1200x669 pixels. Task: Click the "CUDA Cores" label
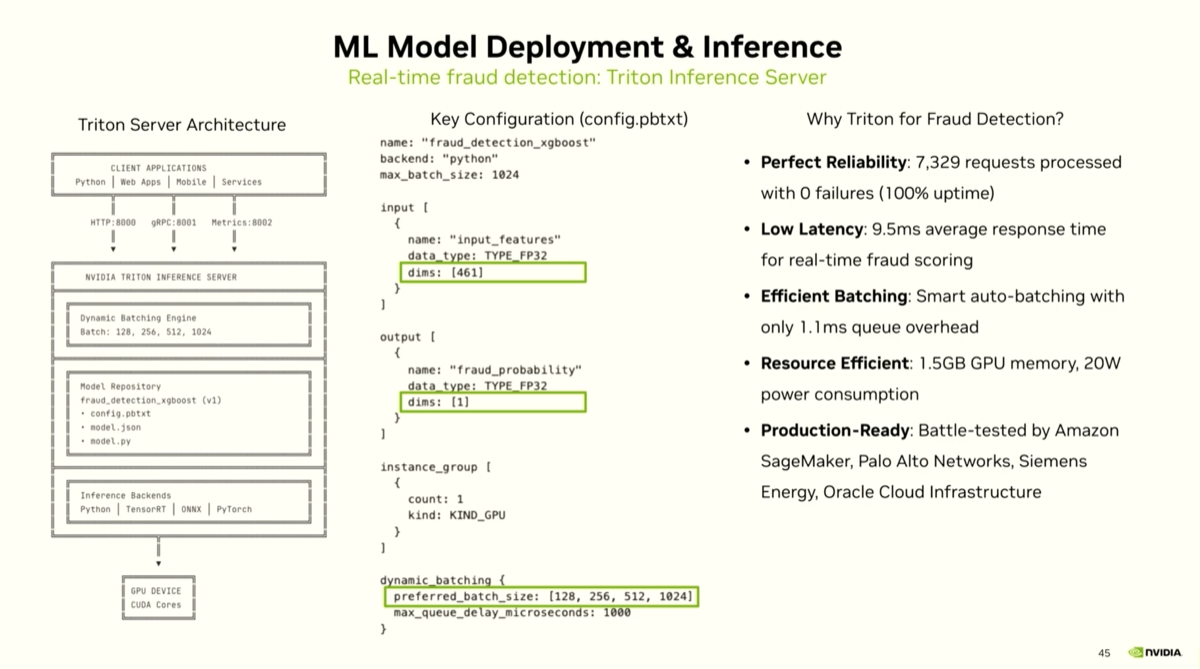(156, 604)
